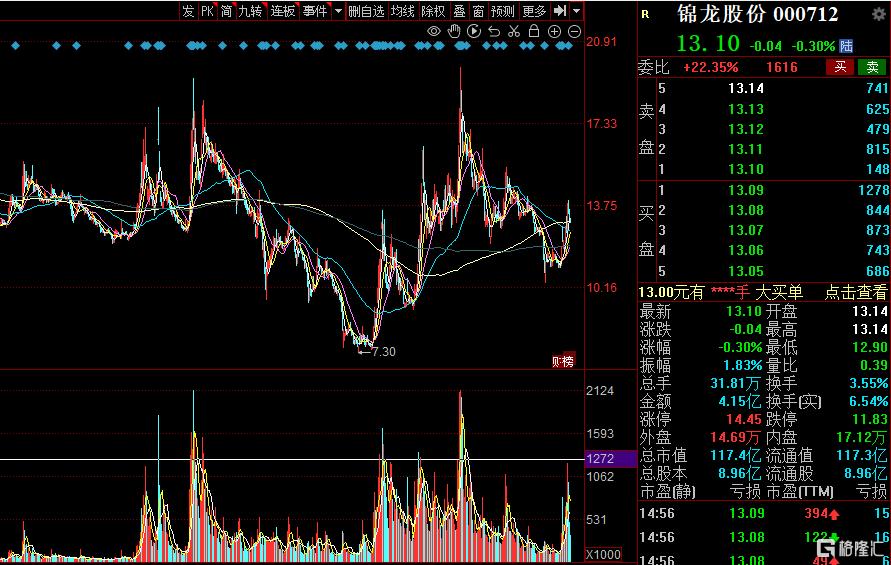Click the 委比 value +22.35%
This screenshot has width=891, height=565.
point(710,67)
